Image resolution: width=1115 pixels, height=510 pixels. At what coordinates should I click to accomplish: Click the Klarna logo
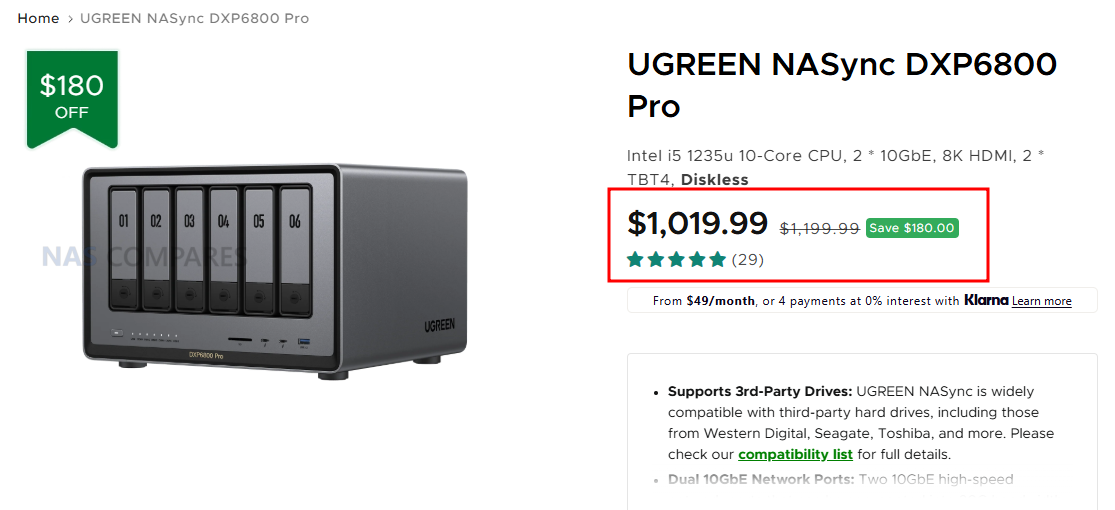point(985,300)
